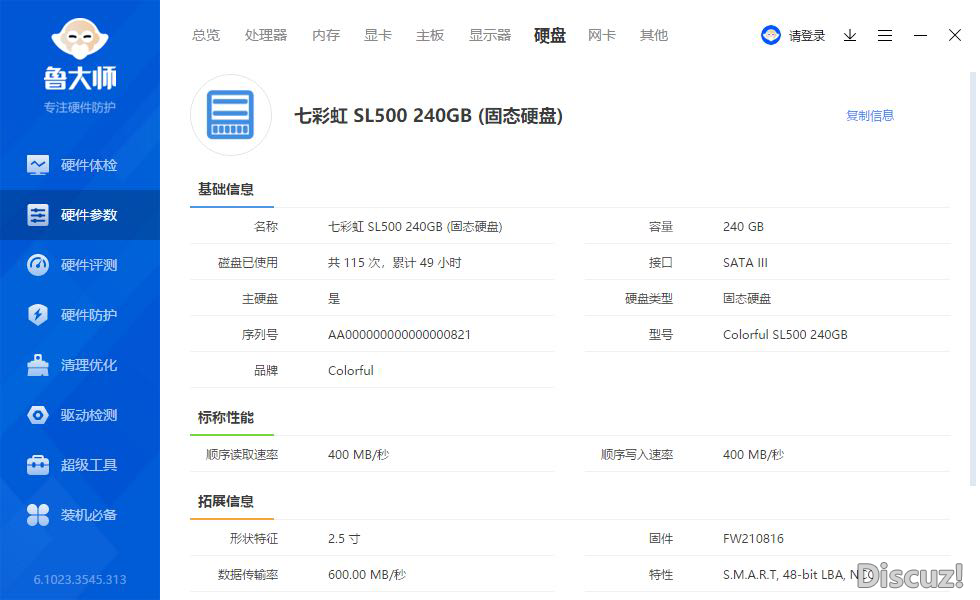Open the hamburger main menu
The height and width of the screenshot is (600, 980).
[885, 35]
